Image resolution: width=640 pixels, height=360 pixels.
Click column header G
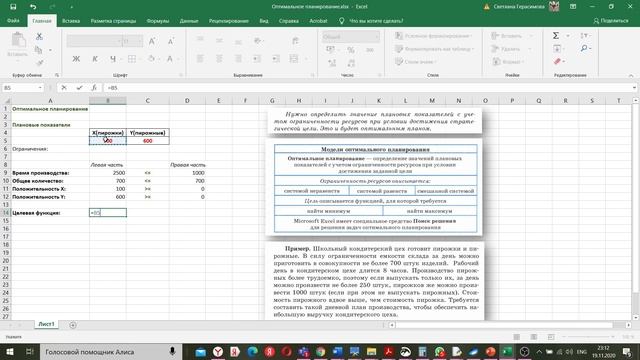point(272,100)
